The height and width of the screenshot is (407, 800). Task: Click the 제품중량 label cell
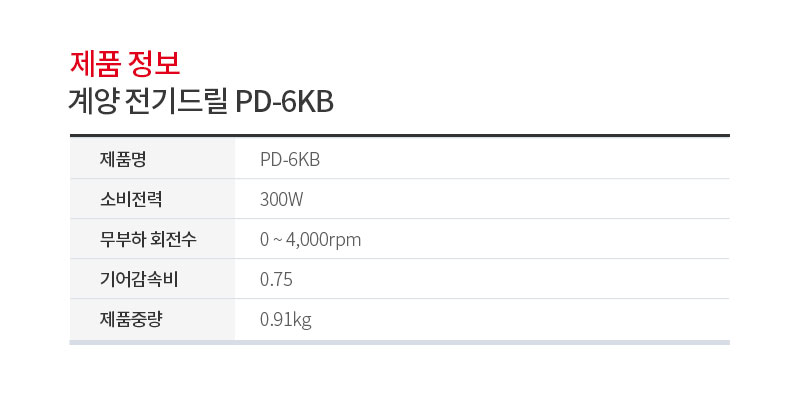tap(152, 319)
